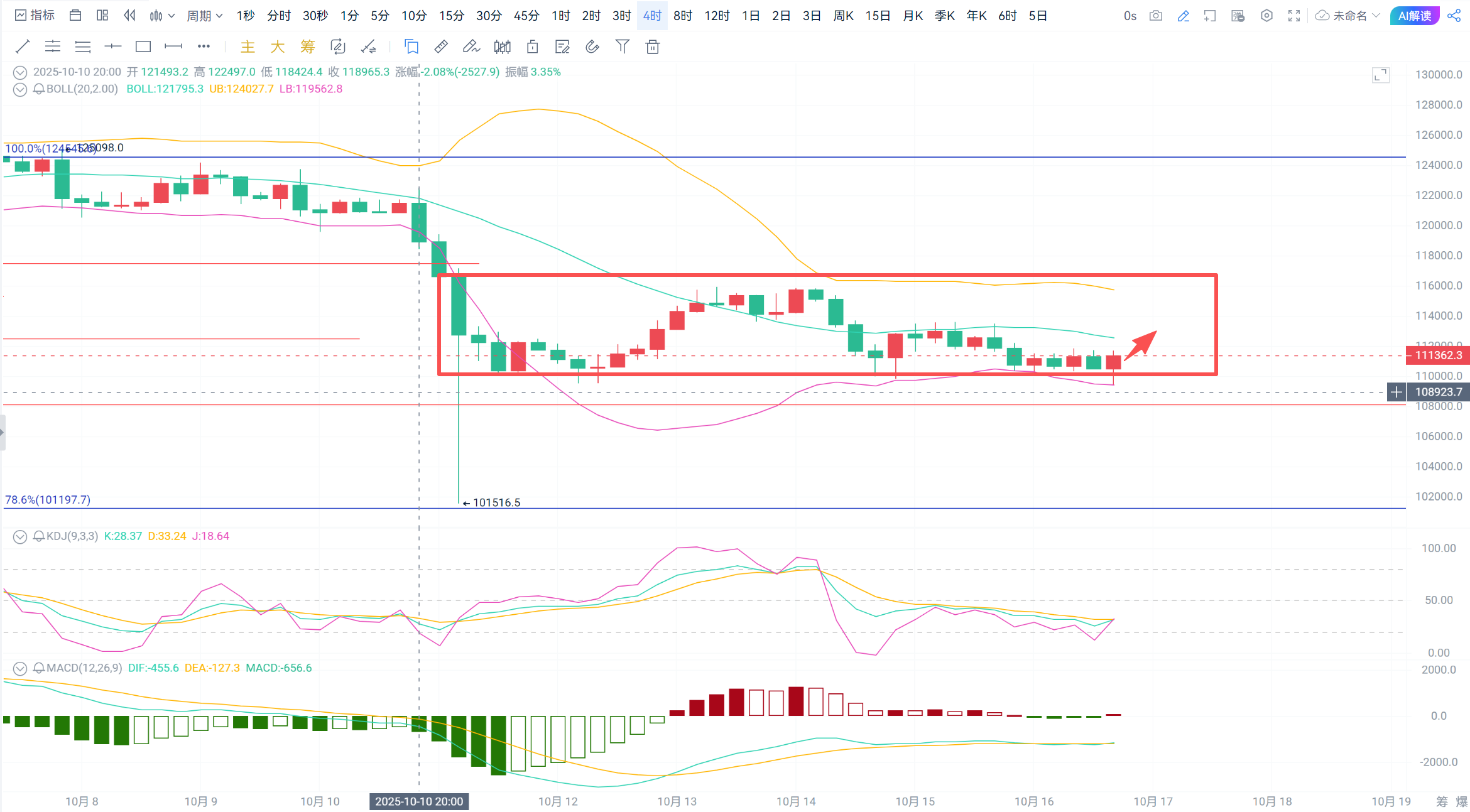The width and height of the screenshot is (1470, 812).
Task: Toggle the MACD indicator panel collapse
Action: (20, 668)
